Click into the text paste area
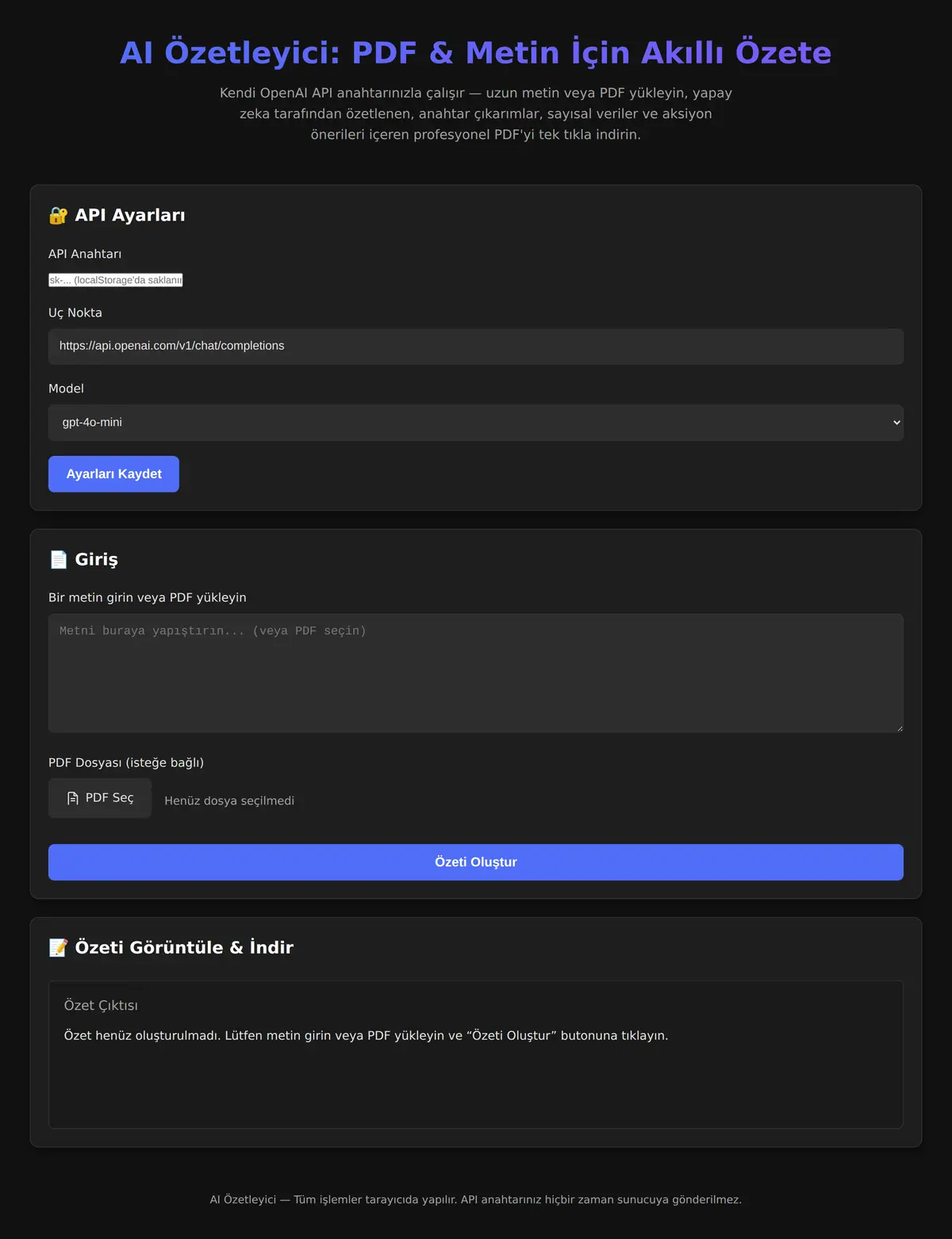The height and width of the screenshot is (1239, 952). 476,673
